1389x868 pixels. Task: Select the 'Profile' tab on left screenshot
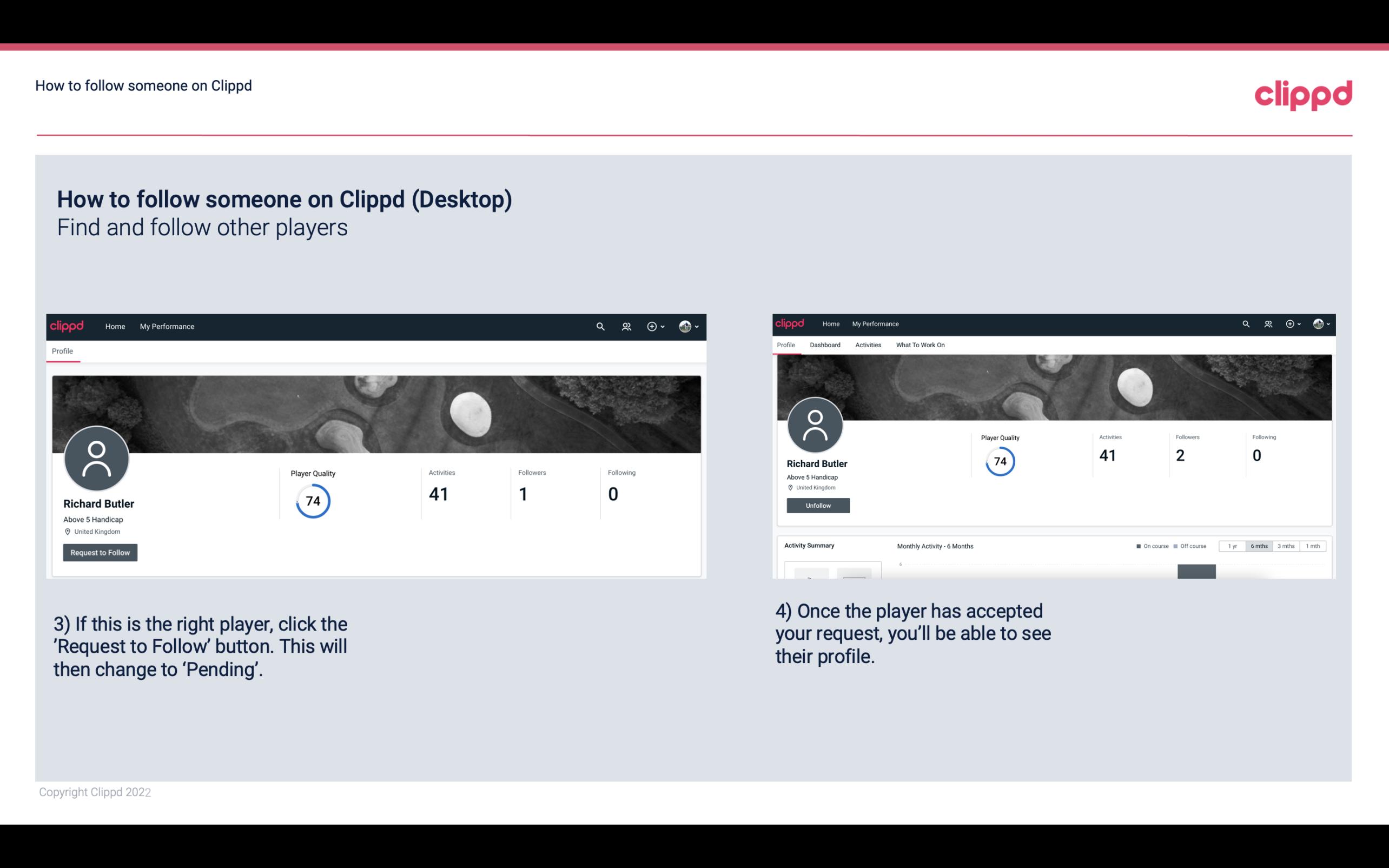pyautogui.click(x=62, y=351)
